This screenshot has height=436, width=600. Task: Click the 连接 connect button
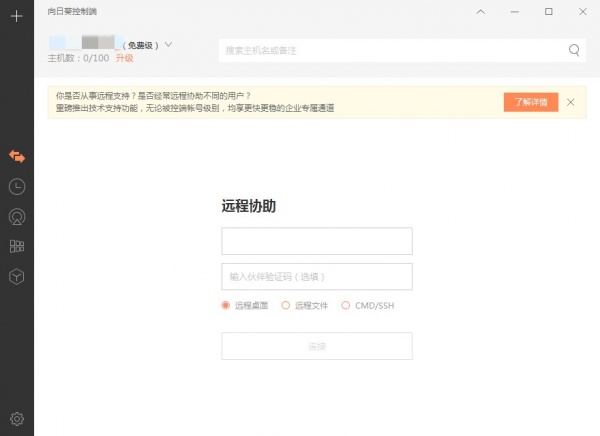coord(316,346)
